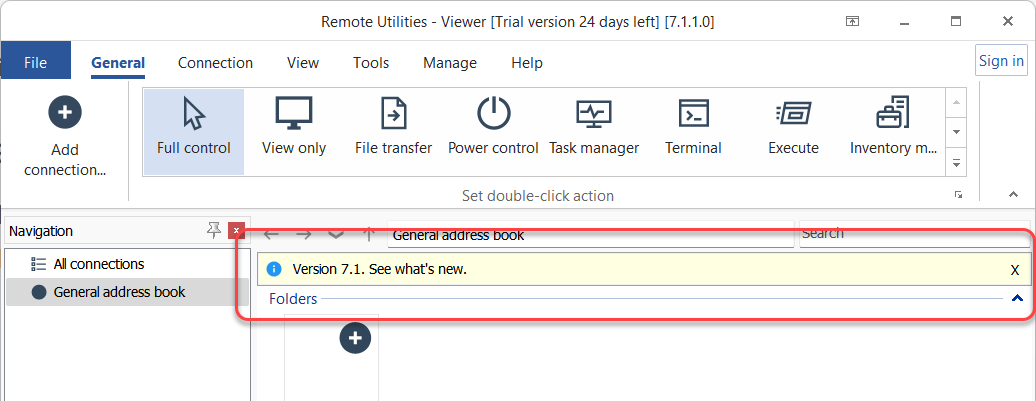The height and width of the screenshot is (401, 1036).
Task: Switch to the Manage tab
Action: point(450,63)
